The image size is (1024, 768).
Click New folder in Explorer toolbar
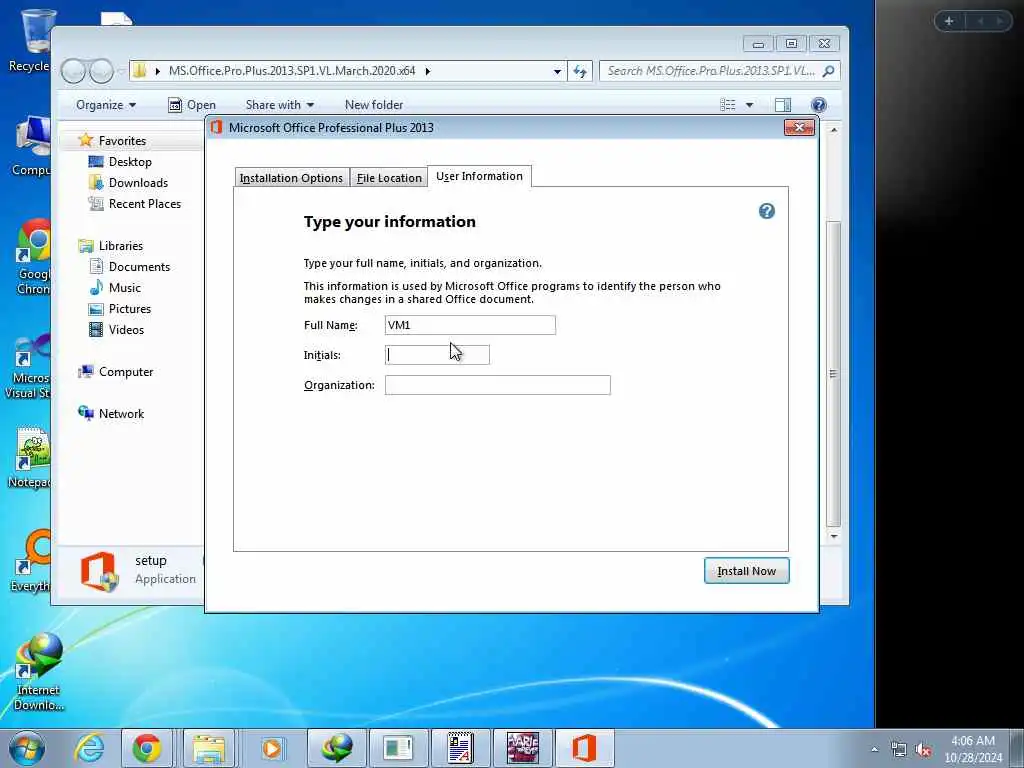374,105
